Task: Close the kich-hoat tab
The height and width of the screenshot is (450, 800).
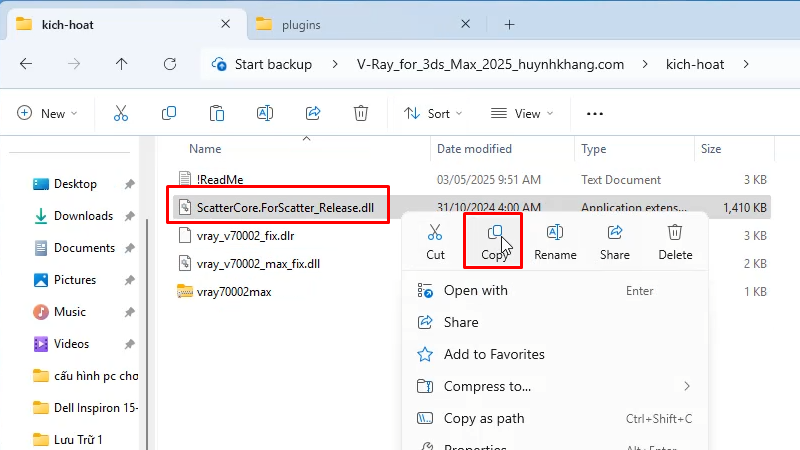Action: [226, 24]
